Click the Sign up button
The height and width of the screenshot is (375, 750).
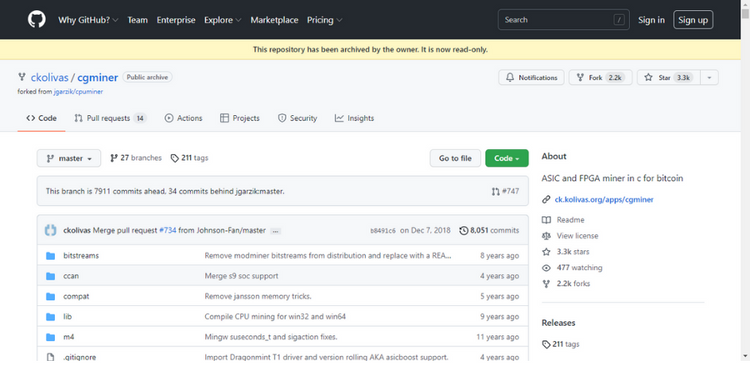(x=693, y=20)
